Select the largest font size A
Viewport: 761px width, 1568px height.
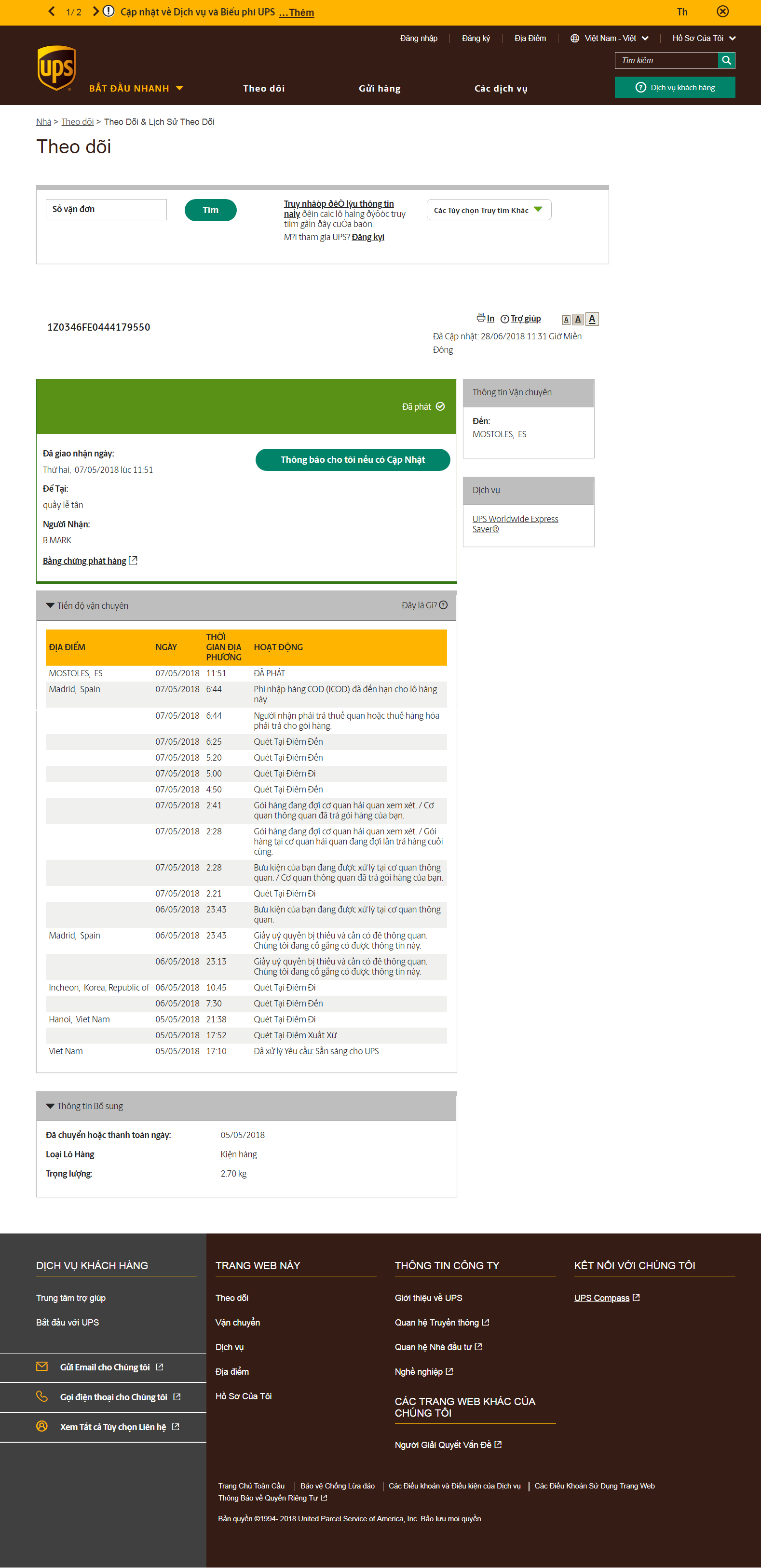click(592, 319)
